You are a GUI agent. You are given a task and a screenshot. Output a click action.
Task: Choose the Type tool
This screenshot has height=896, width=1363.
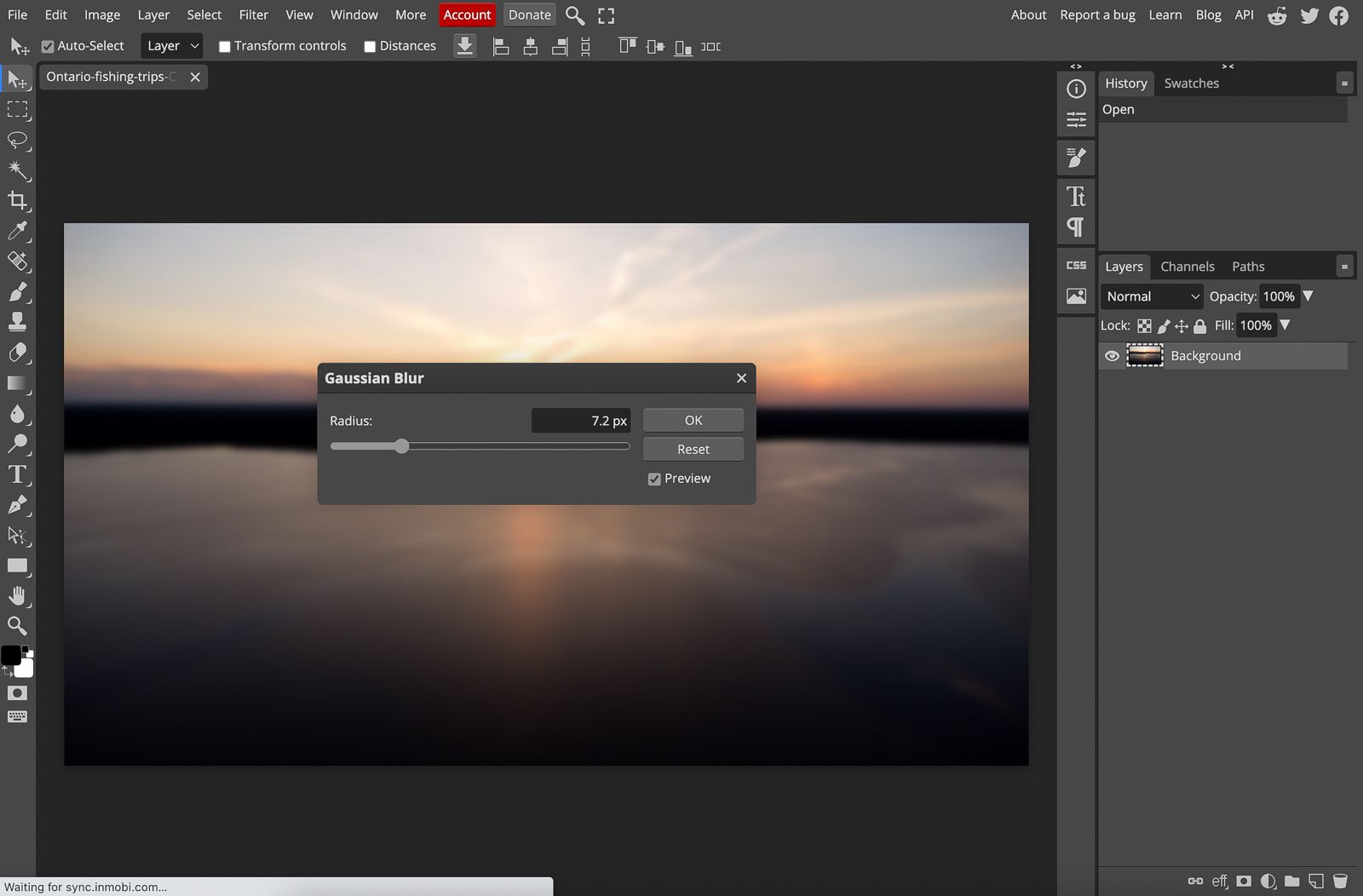click(x=18, y=474)
